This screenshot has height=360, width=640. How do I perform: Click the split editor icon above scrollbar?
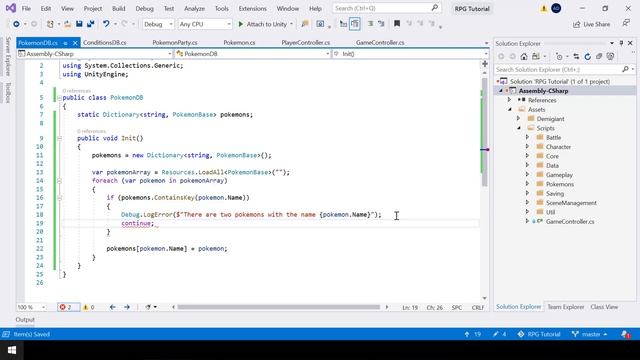coord(484,64)
